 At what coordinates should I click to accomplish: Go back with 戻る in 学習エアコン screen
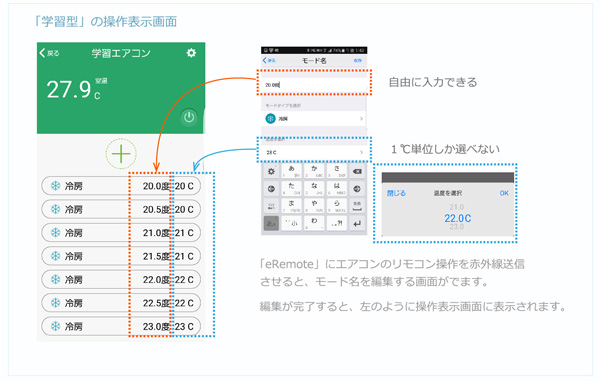(49, 53)
